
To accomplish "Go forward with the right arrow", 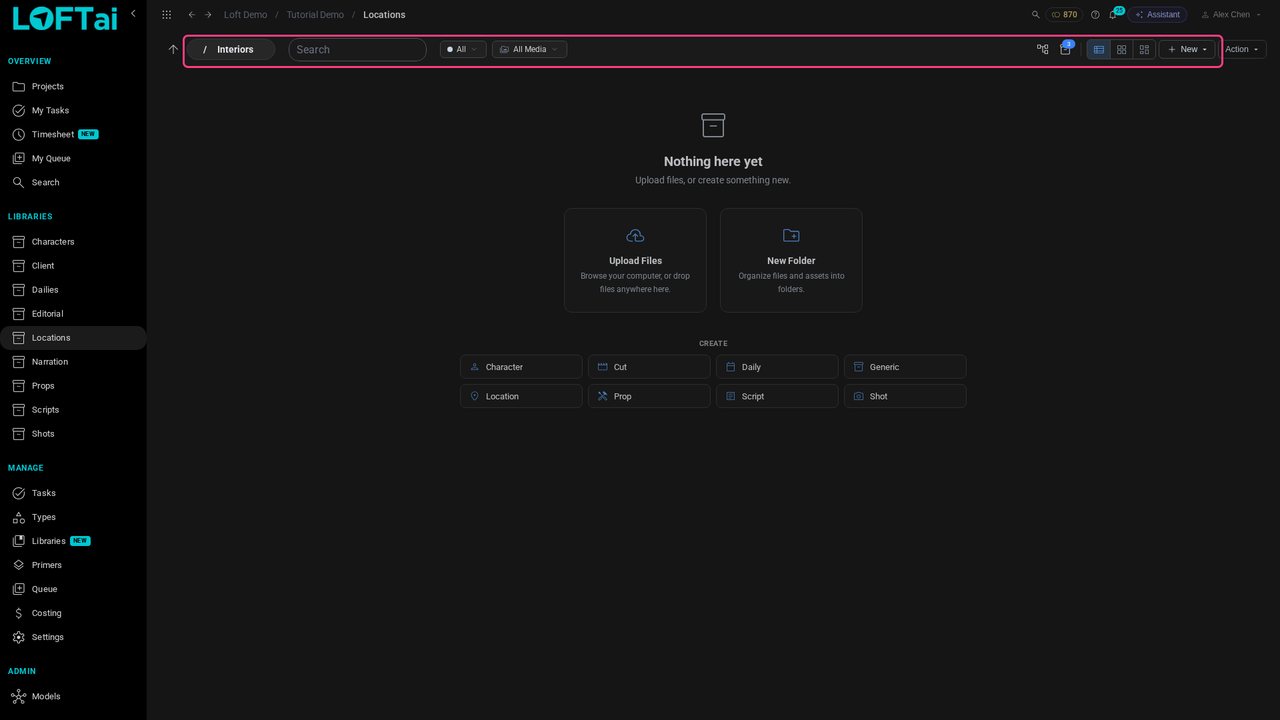I will coord(208,15).
